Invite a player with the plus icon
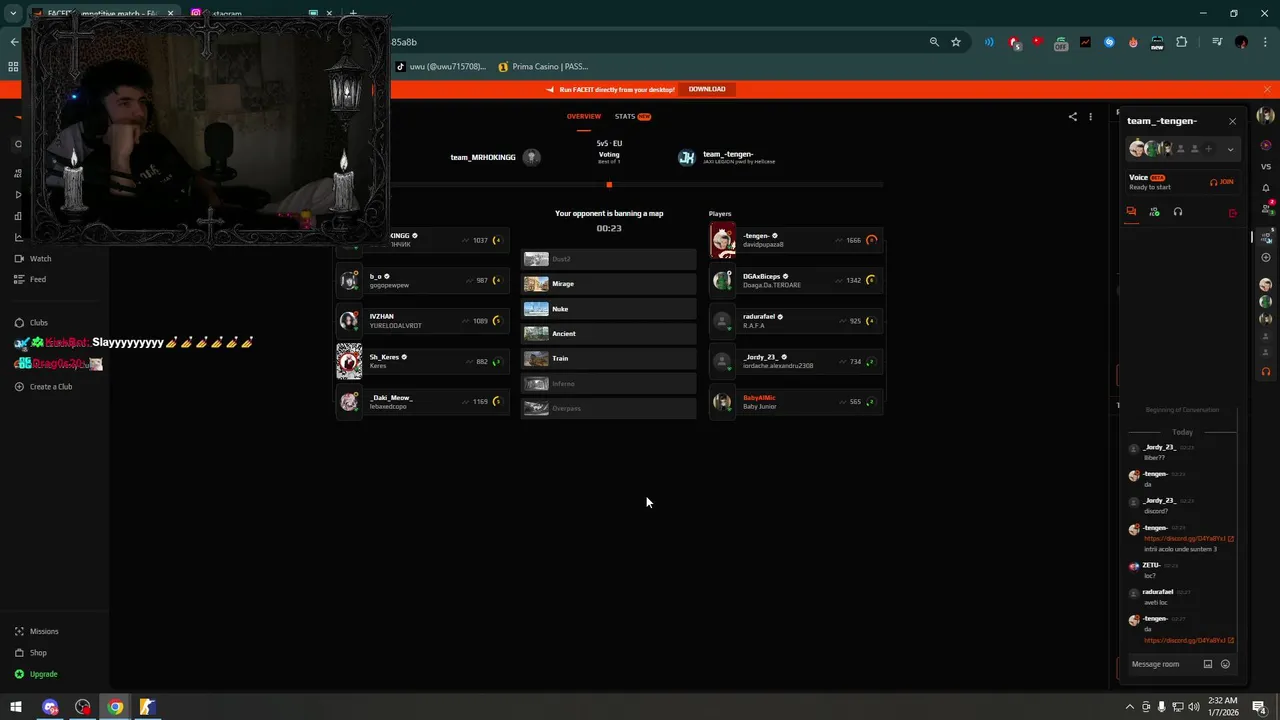 [1208, 149]
